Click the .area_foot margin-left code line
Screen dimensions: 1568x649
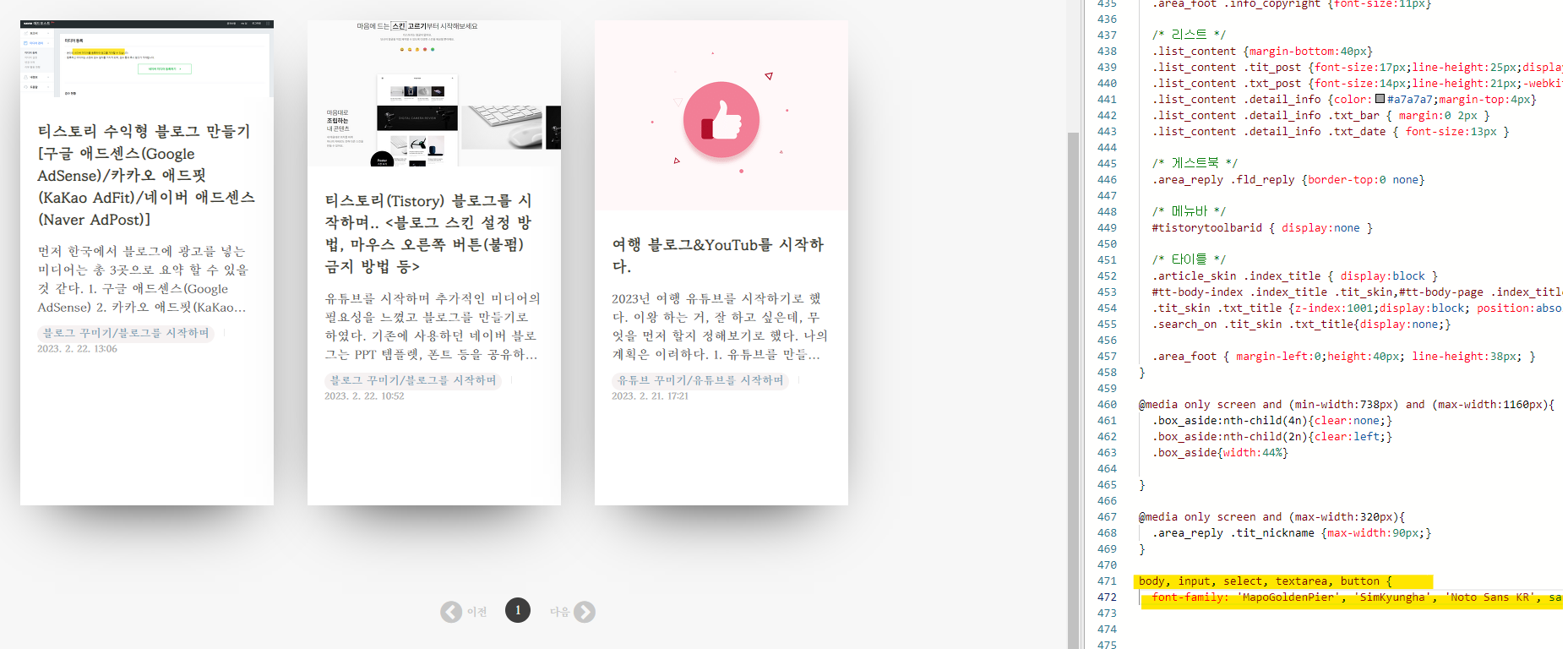tap(1343, 357)
